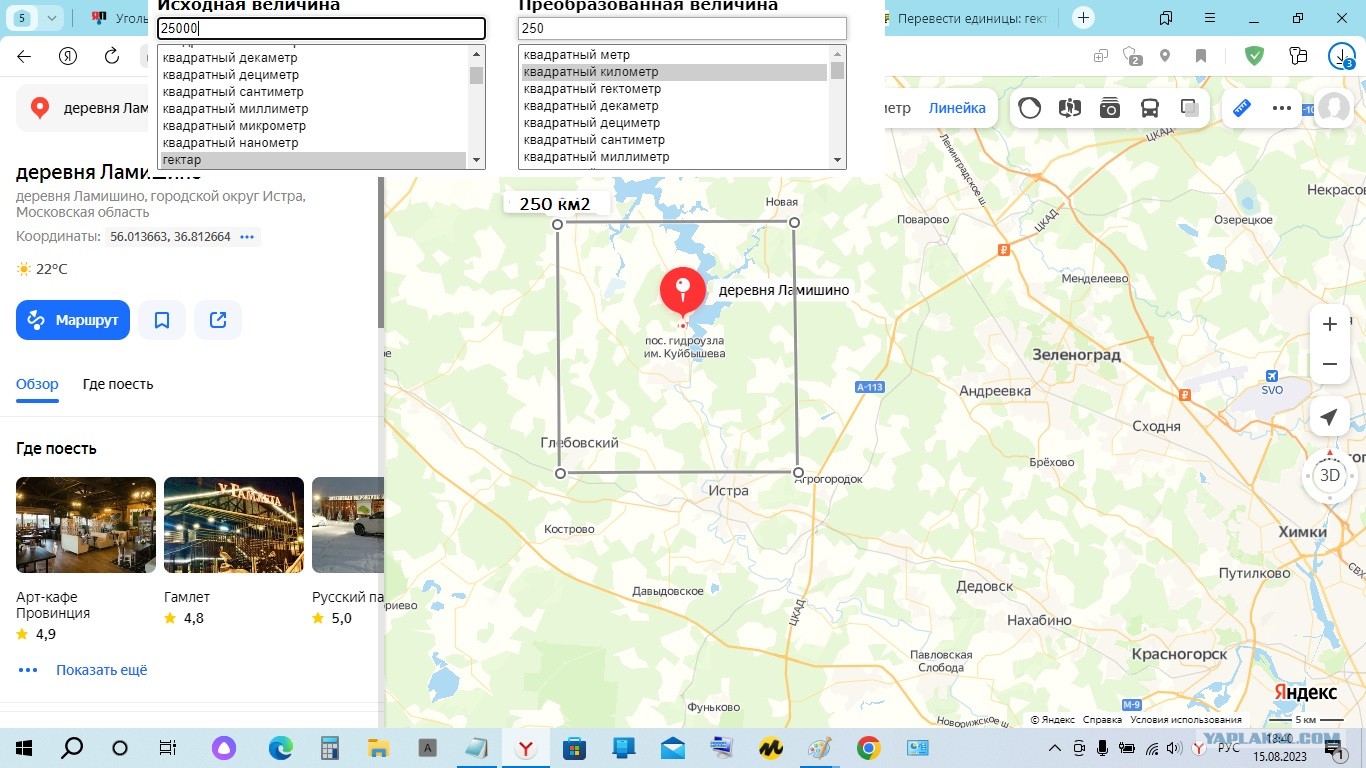Click Показать ещё link

point(101,670)
